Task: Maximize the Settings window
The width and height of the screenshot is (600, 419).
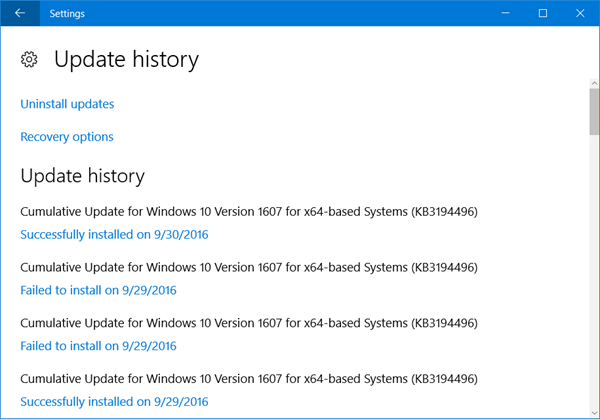Action: (x=543, y=13)
